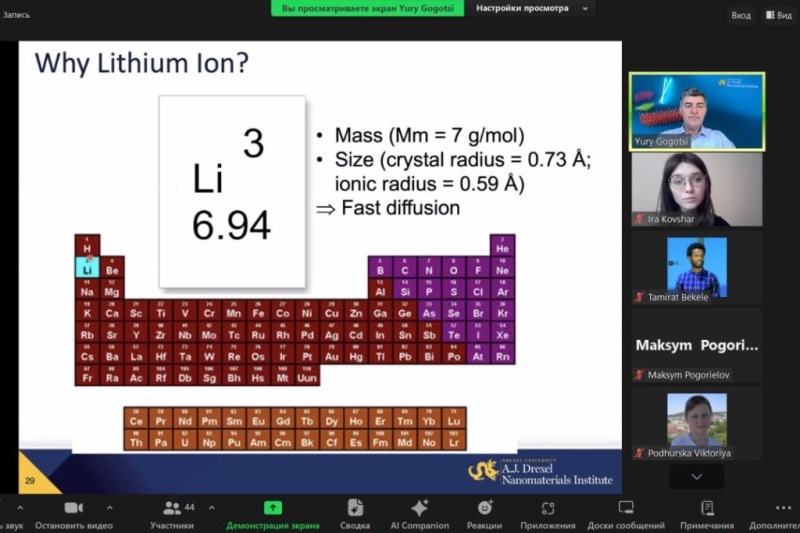Screen dimensions: 800x533
Task: Expand video options arrow next to camera
Action: point(110,508)
